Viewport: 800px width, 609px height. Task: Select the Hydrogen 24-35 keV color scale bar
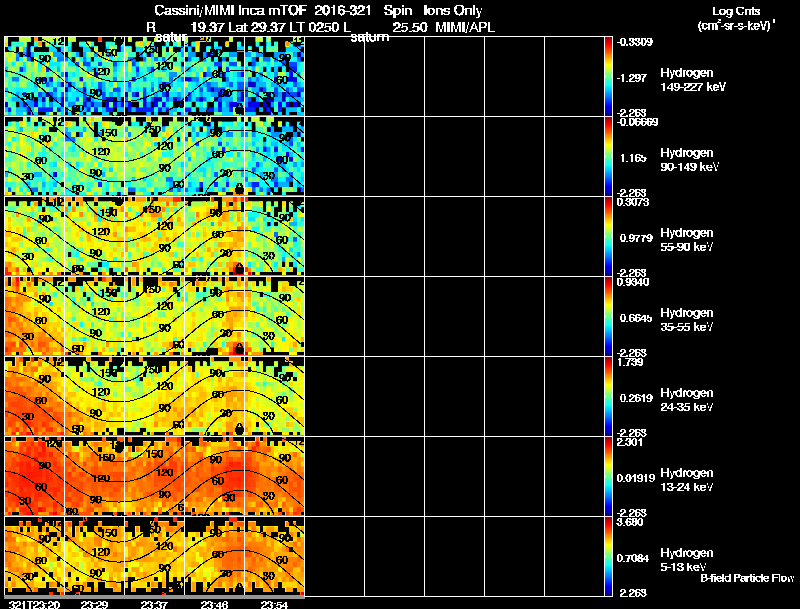(608, 396)
